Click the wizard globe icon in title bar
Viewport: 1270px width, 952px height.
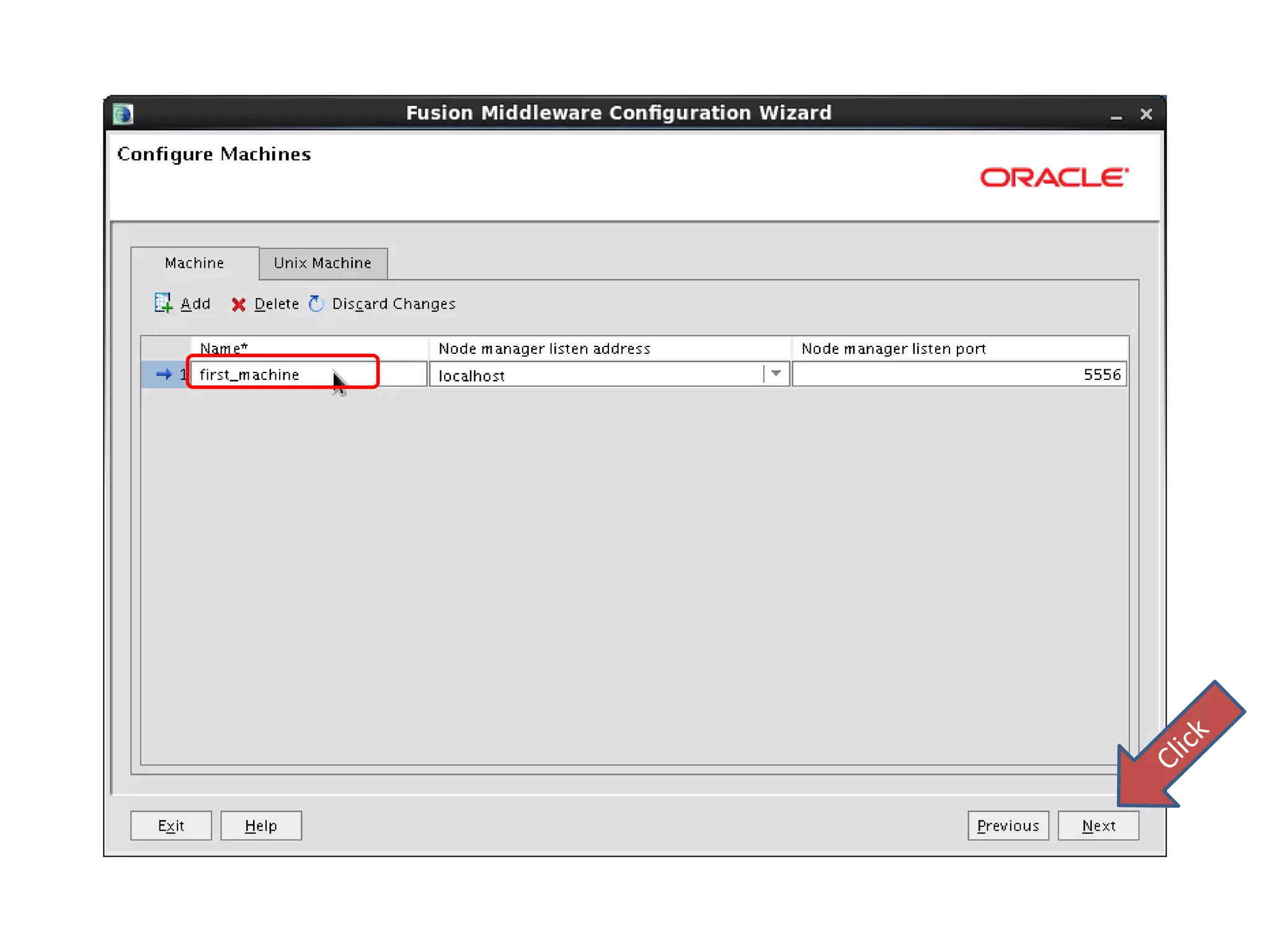tap(123, 114)
